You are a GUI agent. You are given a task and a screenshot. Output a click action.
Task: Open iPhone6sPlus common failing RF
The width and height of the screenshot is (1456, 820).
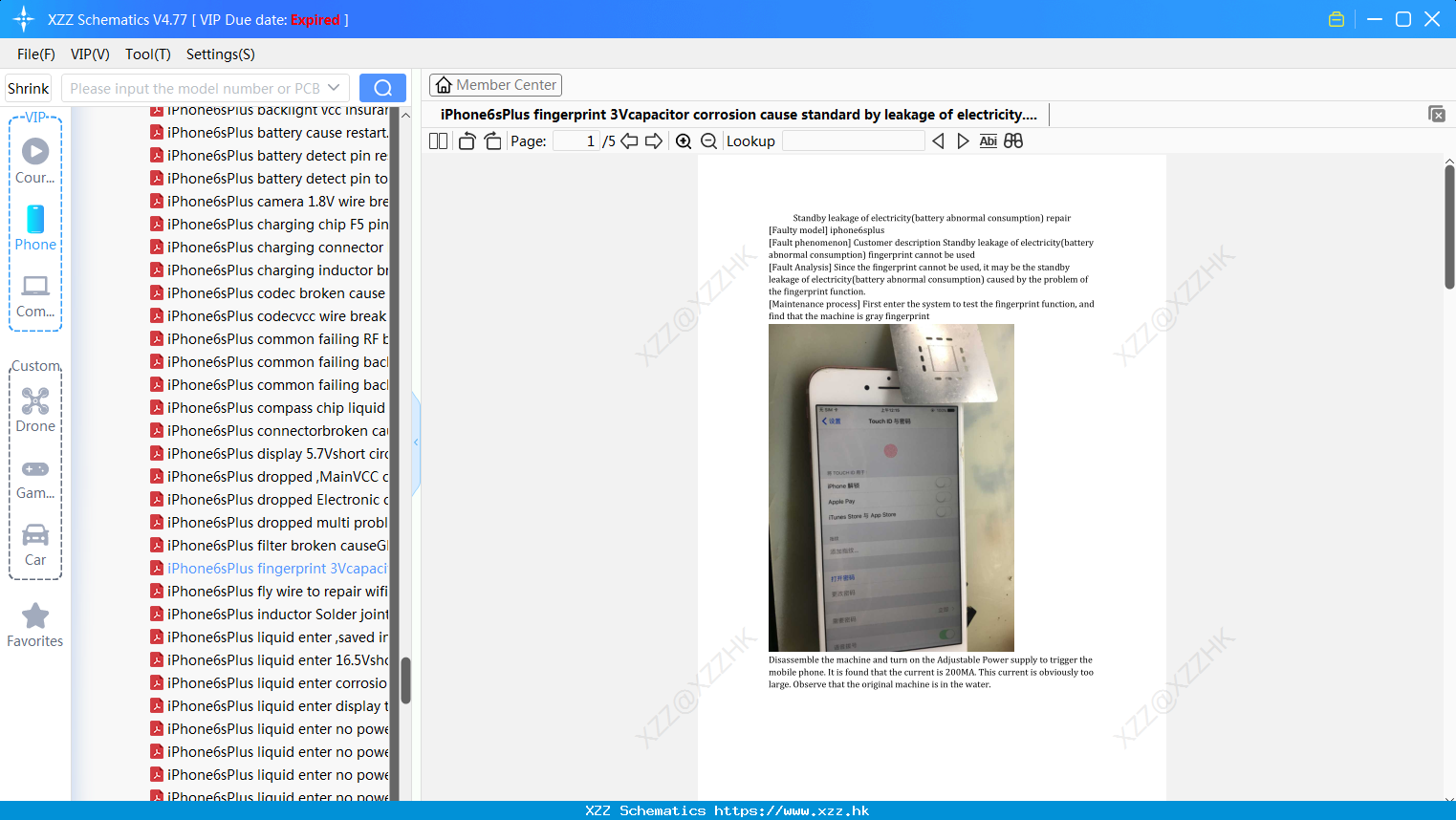(x=270, y=339)
